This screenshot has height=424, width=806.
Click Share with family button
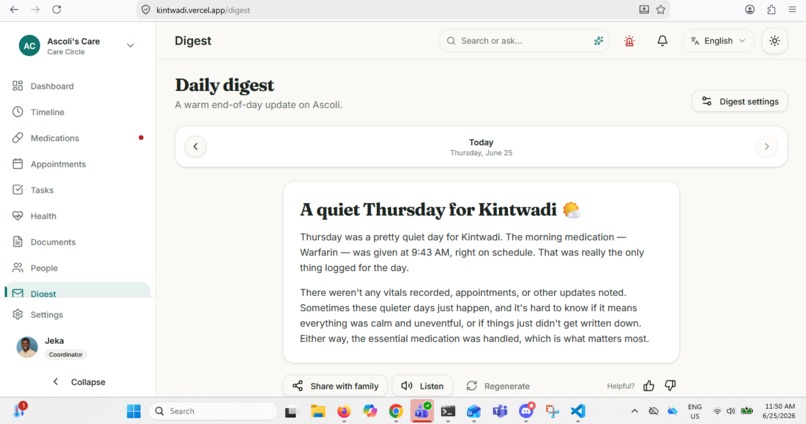(335, 386)
